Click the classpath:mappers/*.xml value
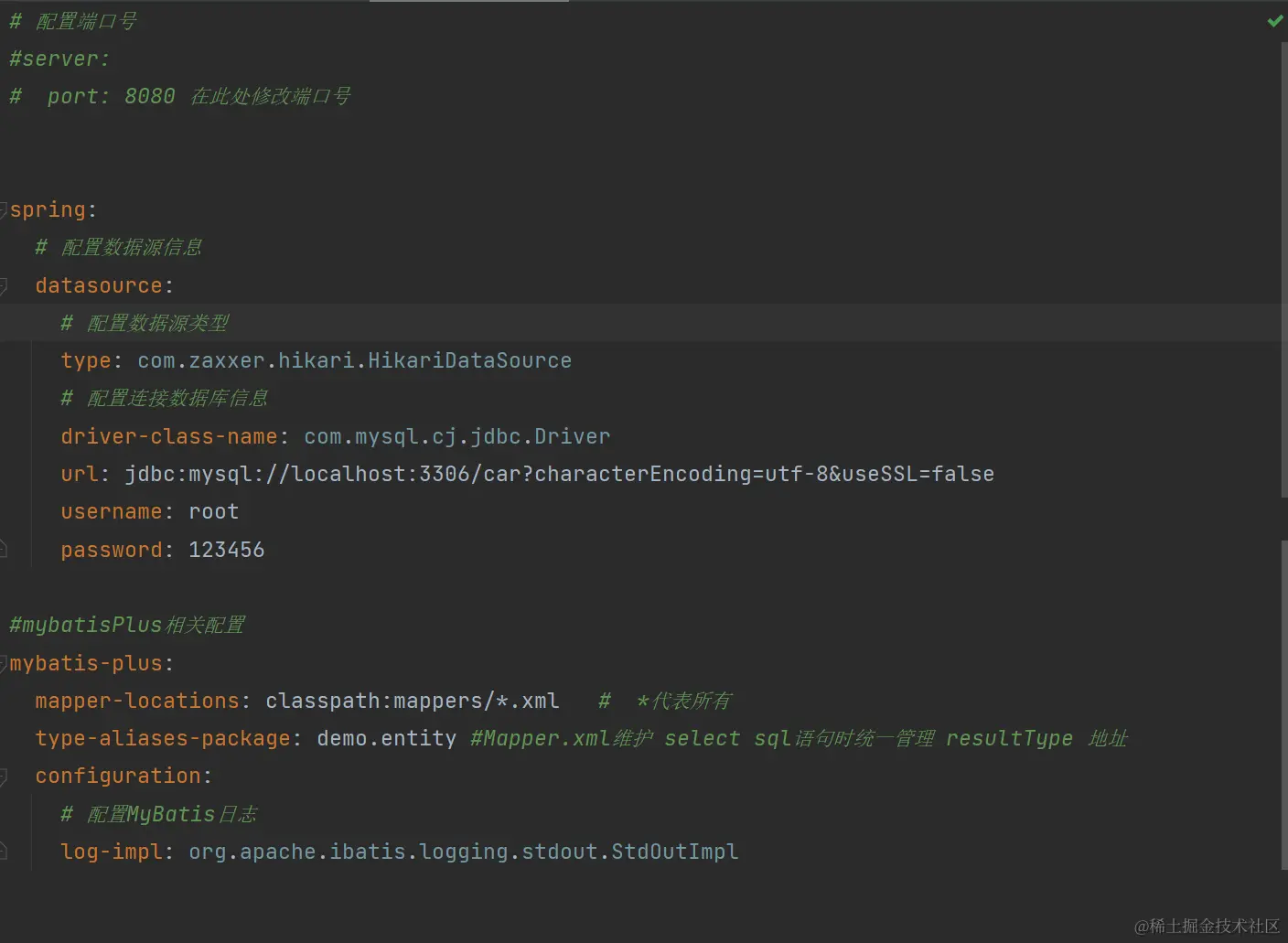 tap(412, 701)
